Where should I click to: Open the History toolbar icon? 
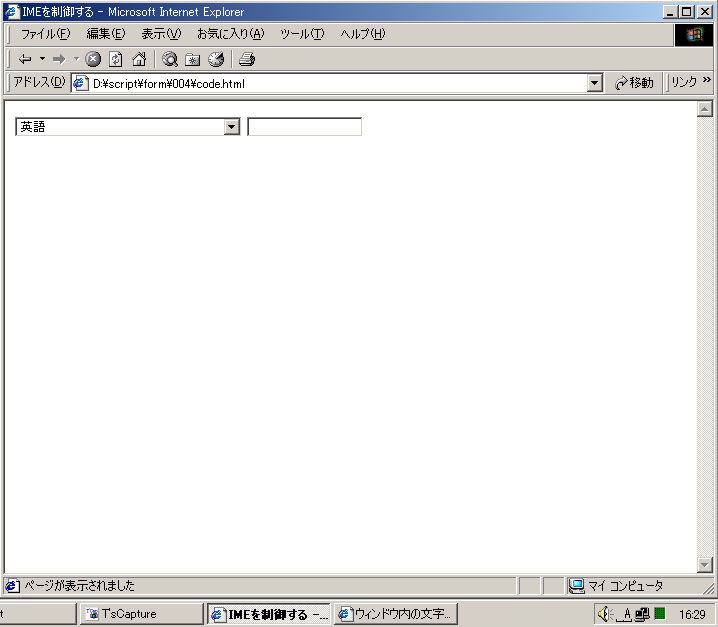(216, 59)
